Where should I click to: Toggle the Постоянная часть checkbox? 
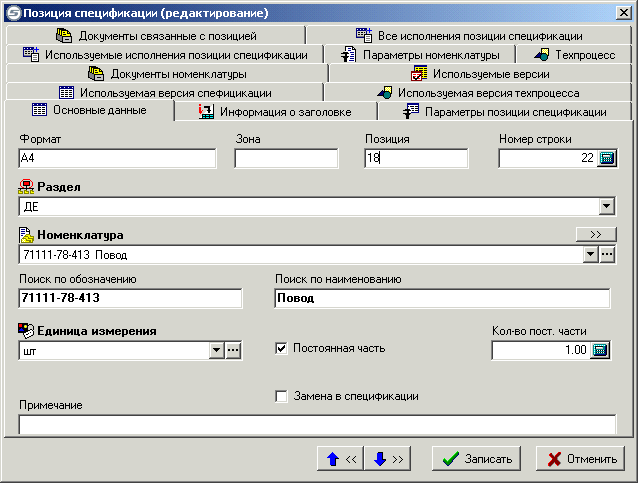click(x=281, y=349)
